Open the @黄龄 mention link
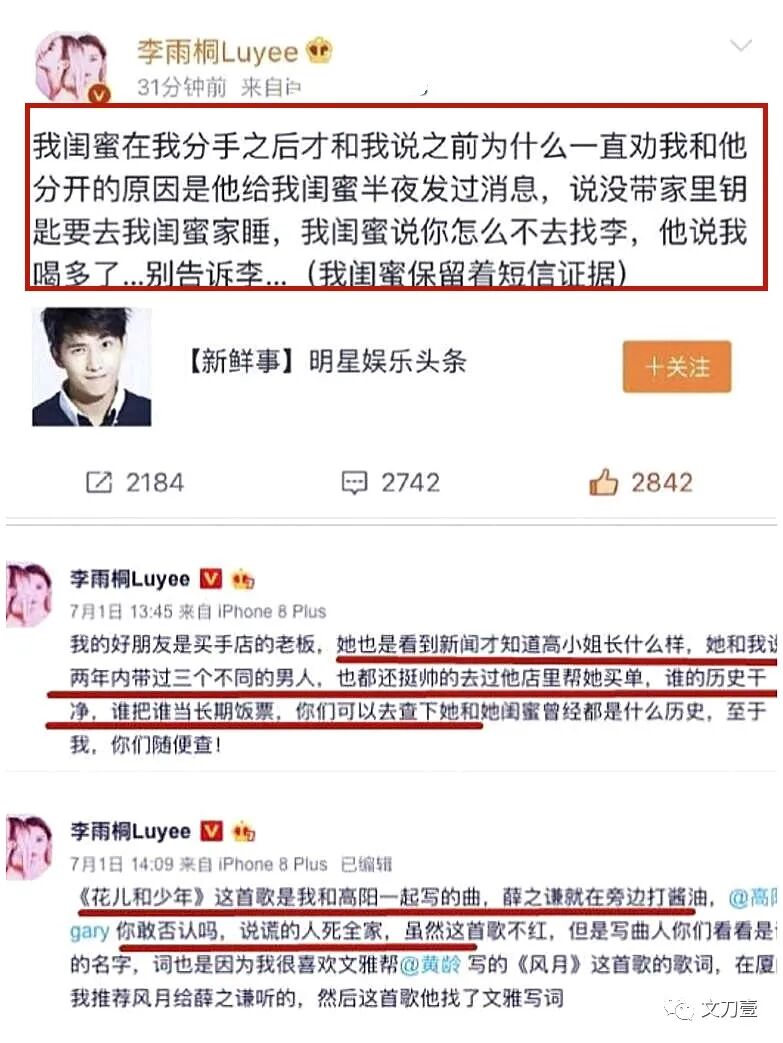783x1043 pixels. click(x=429, y=964)
